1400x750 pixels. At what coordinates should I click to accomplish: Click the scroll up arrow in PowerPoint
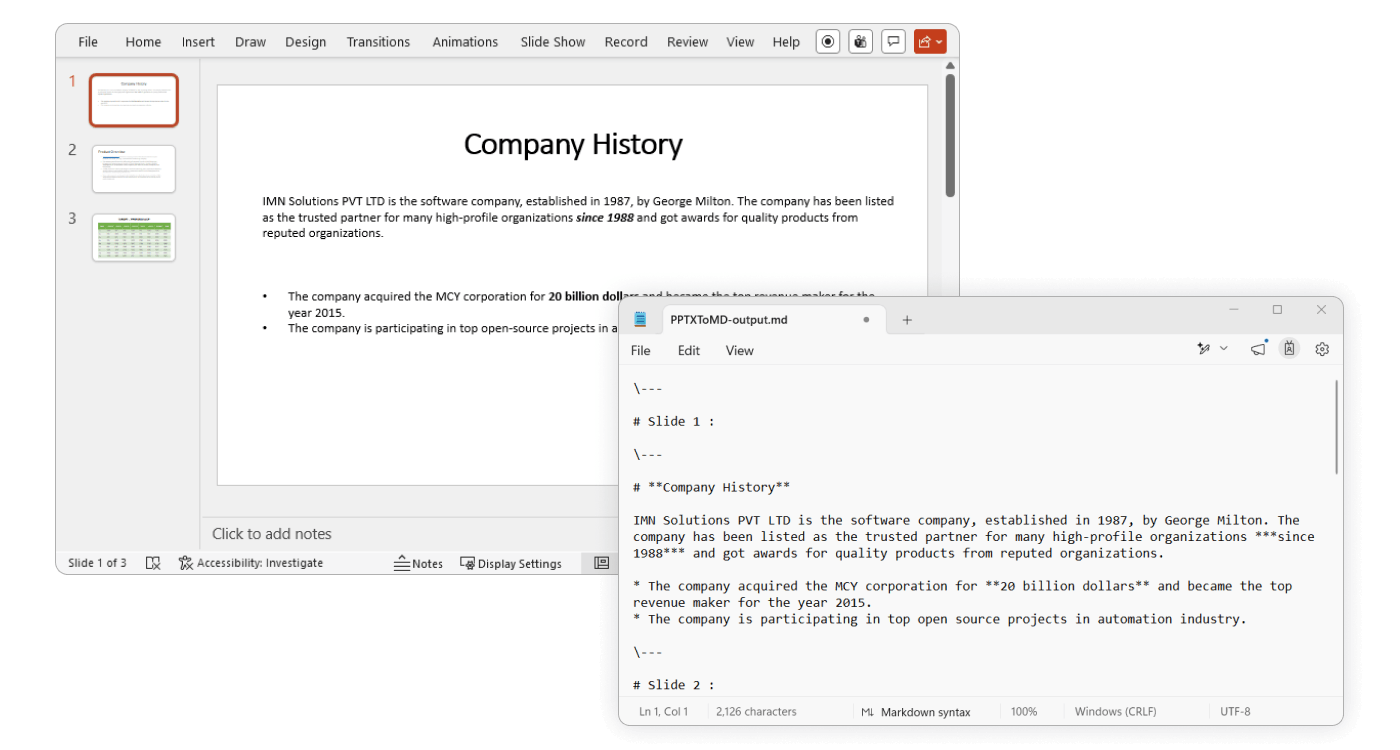[950, 65]
